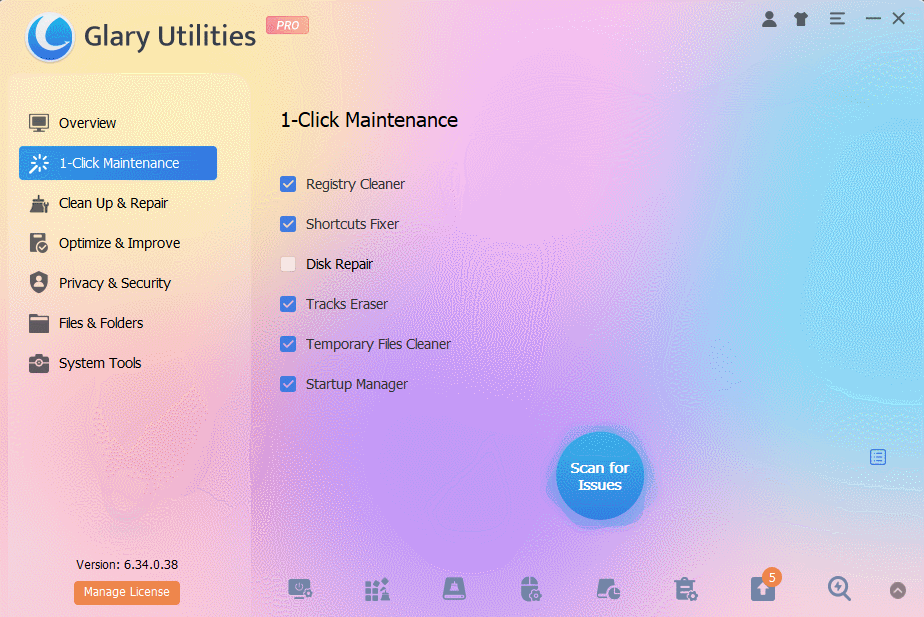
Task: Click the Version: 6.34.0.38 text
Action: (x=127, y=565)
